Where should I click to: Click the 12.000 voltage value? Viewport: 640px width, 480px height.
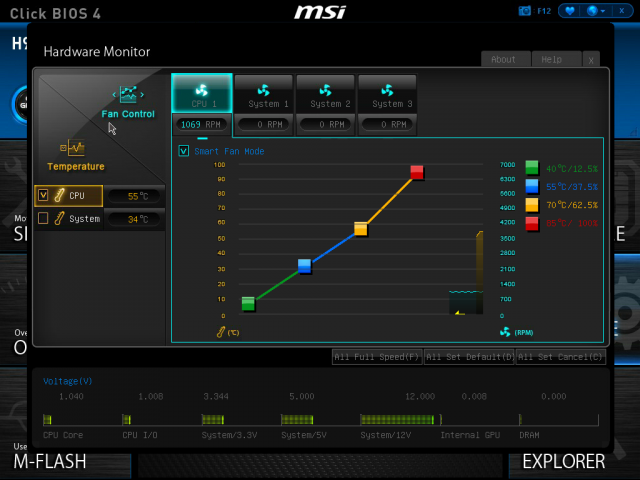click(x=420, y=396)
